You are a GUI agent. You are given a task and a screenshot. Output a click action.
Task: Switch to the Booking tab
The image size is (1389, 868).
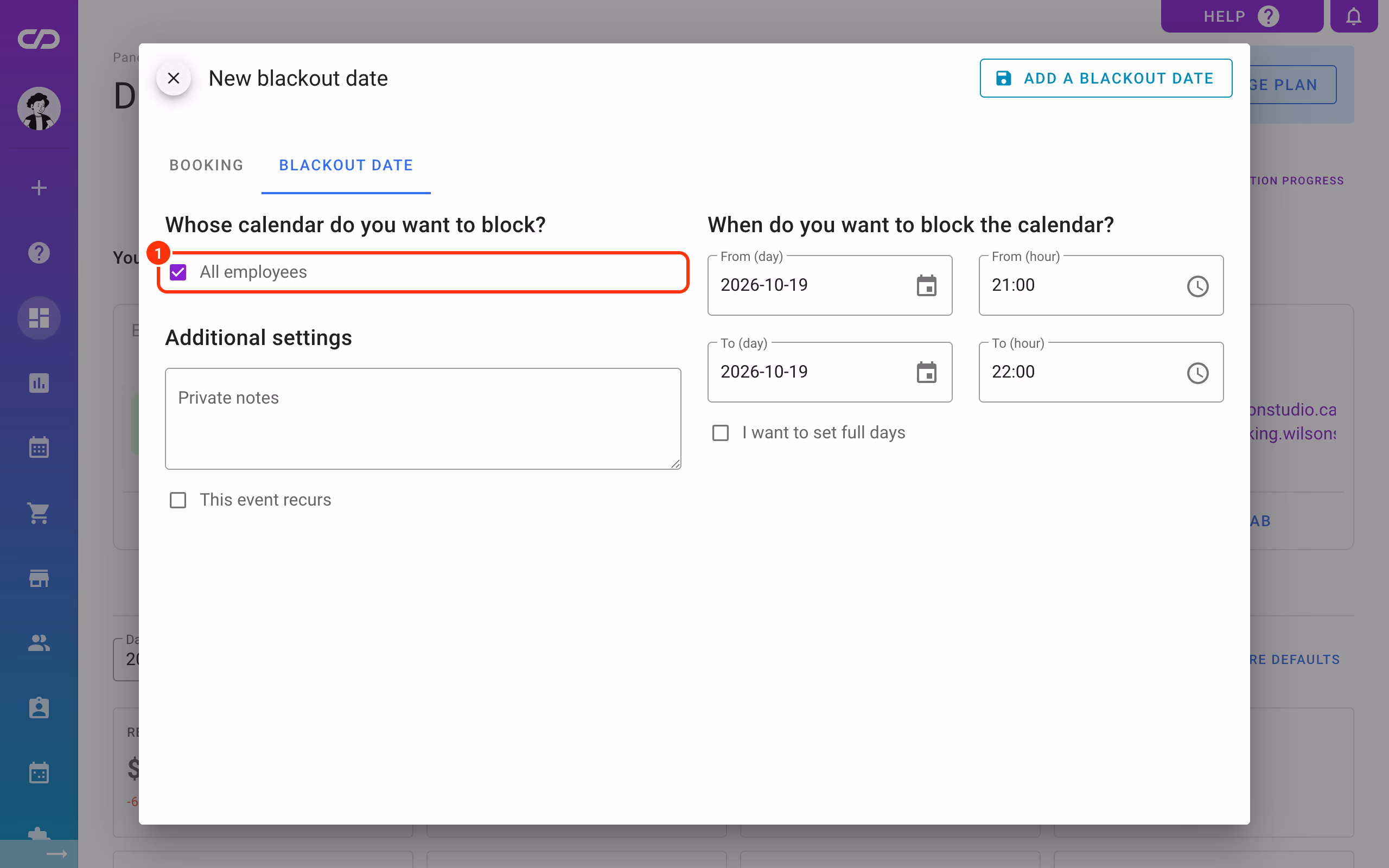[206, 165]
